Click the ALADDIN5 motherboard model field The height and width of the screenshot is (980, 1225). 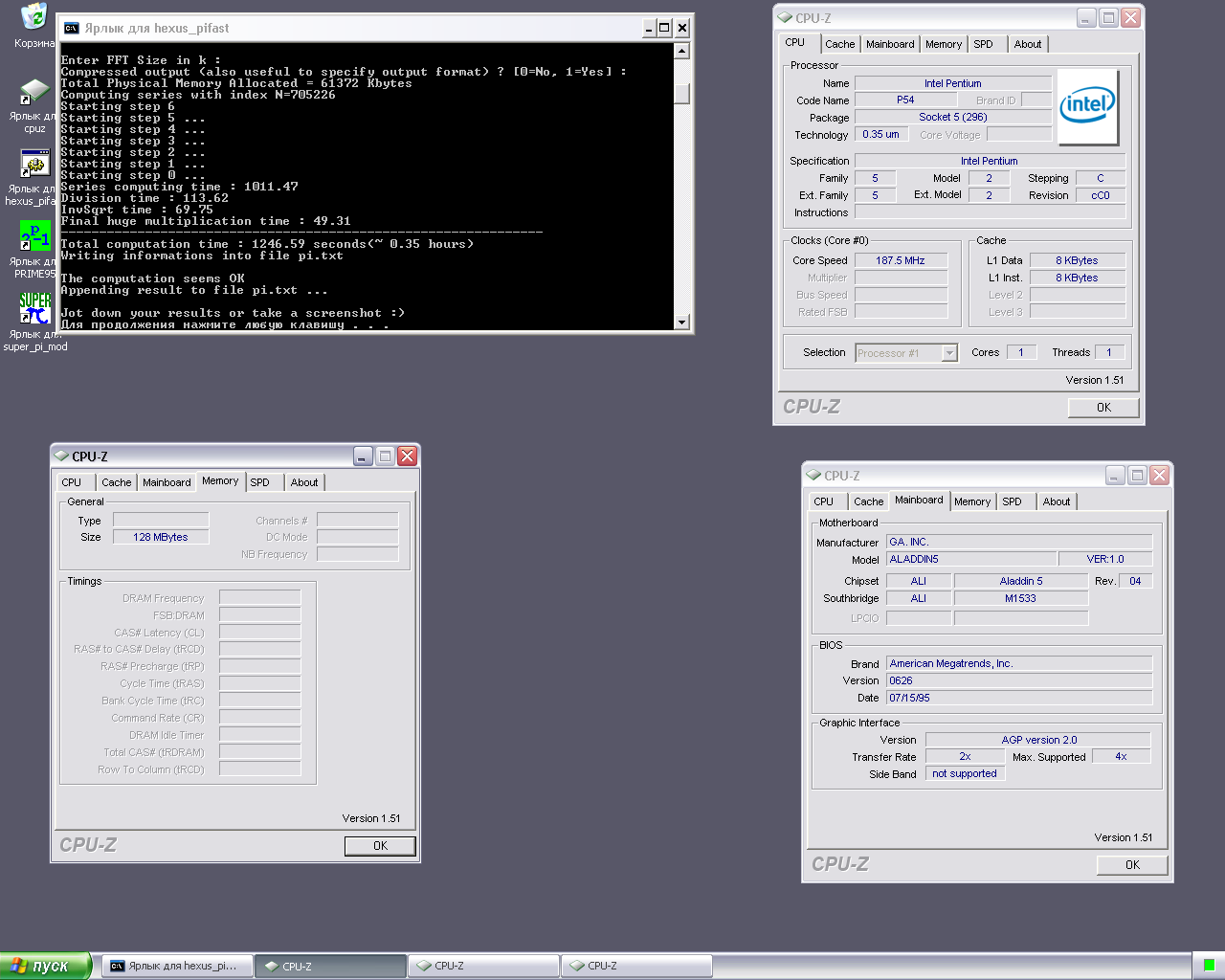tap(971, 559)
